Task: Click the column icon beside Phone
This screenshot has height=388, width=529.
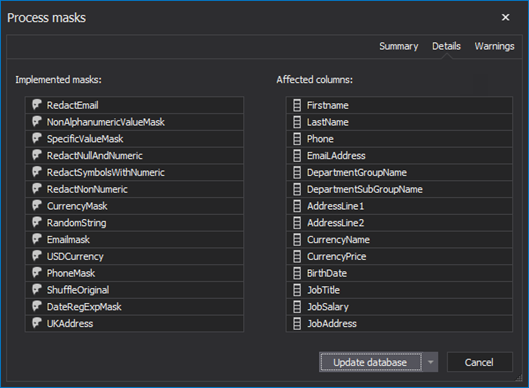Action: pyautogui.click(x=297, y=139)
